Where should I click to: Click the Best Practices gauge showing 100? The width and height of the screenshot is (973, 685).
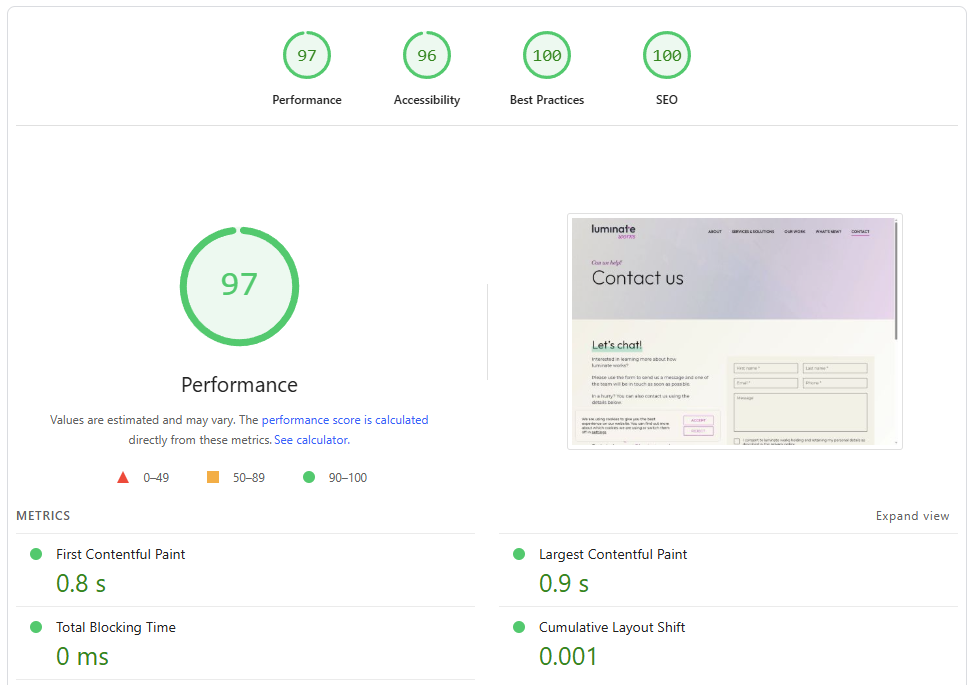click(x=547, y=55)
